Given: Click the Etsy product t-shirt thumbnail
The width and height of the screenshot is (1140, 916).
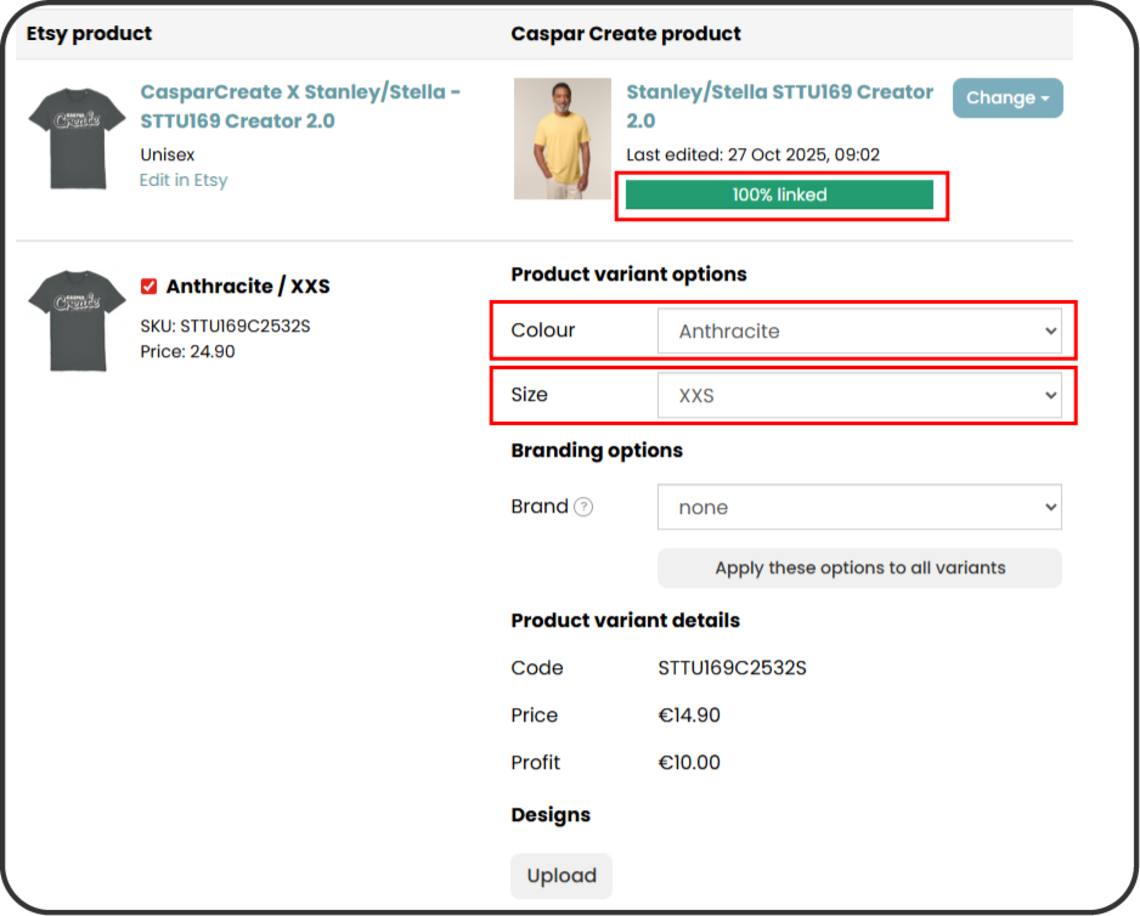Looking at the screenshot, I should pos(75,138).
